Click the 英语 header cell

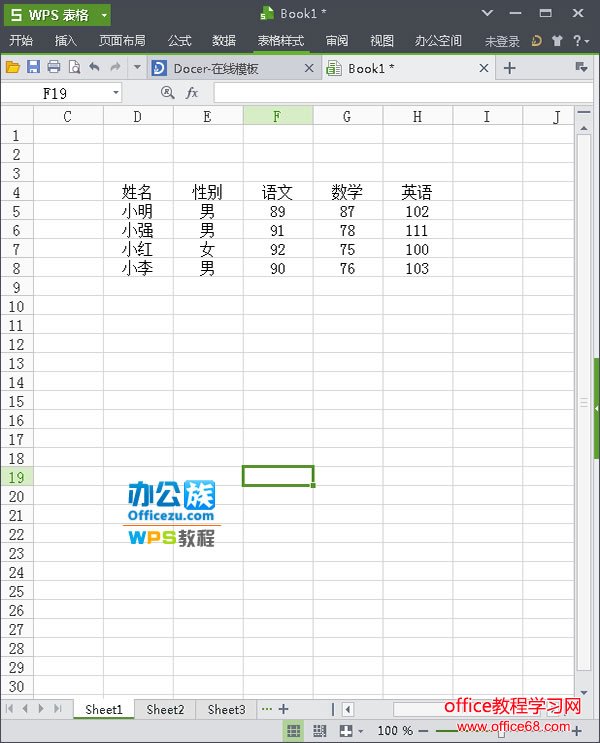pos(418,192)
